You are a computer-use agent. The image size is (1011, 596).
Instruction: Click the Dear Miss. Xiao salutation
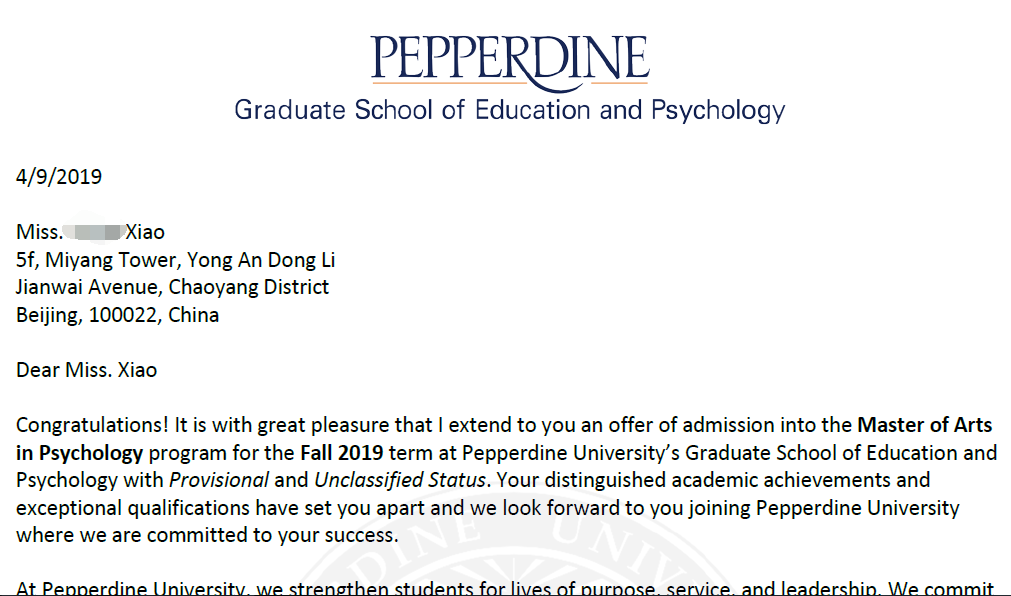point(86,370)
